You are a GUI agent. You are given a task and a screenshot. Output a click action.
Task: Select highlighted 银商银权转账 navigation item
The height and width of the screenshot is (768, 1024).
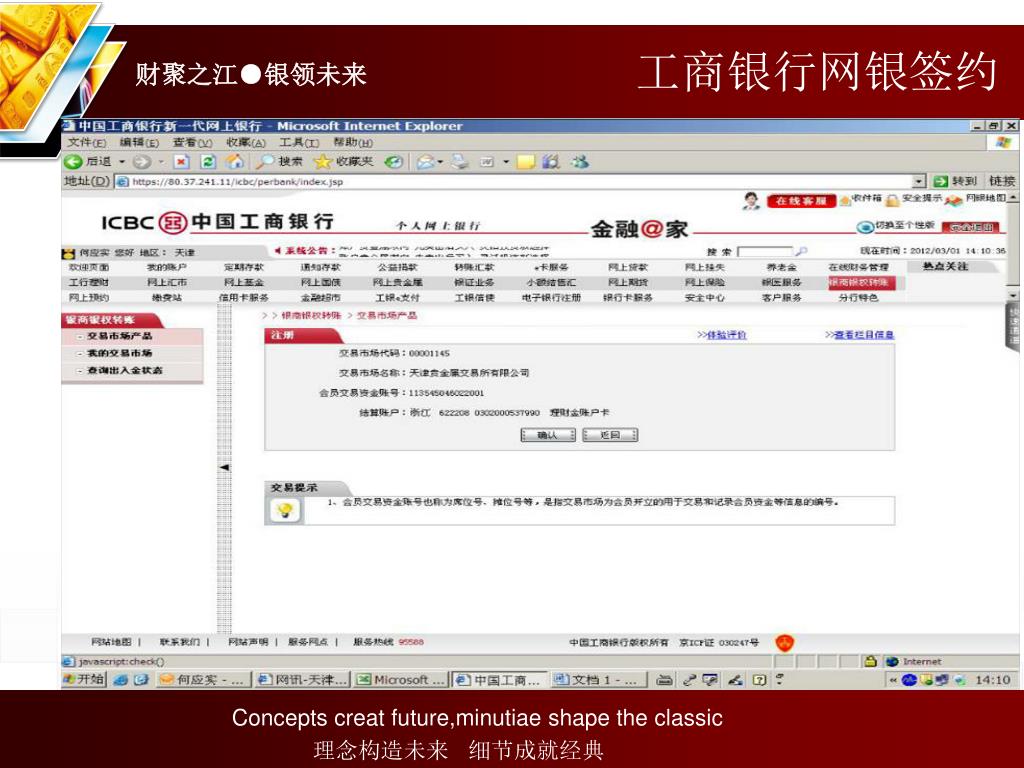(861, 282)
